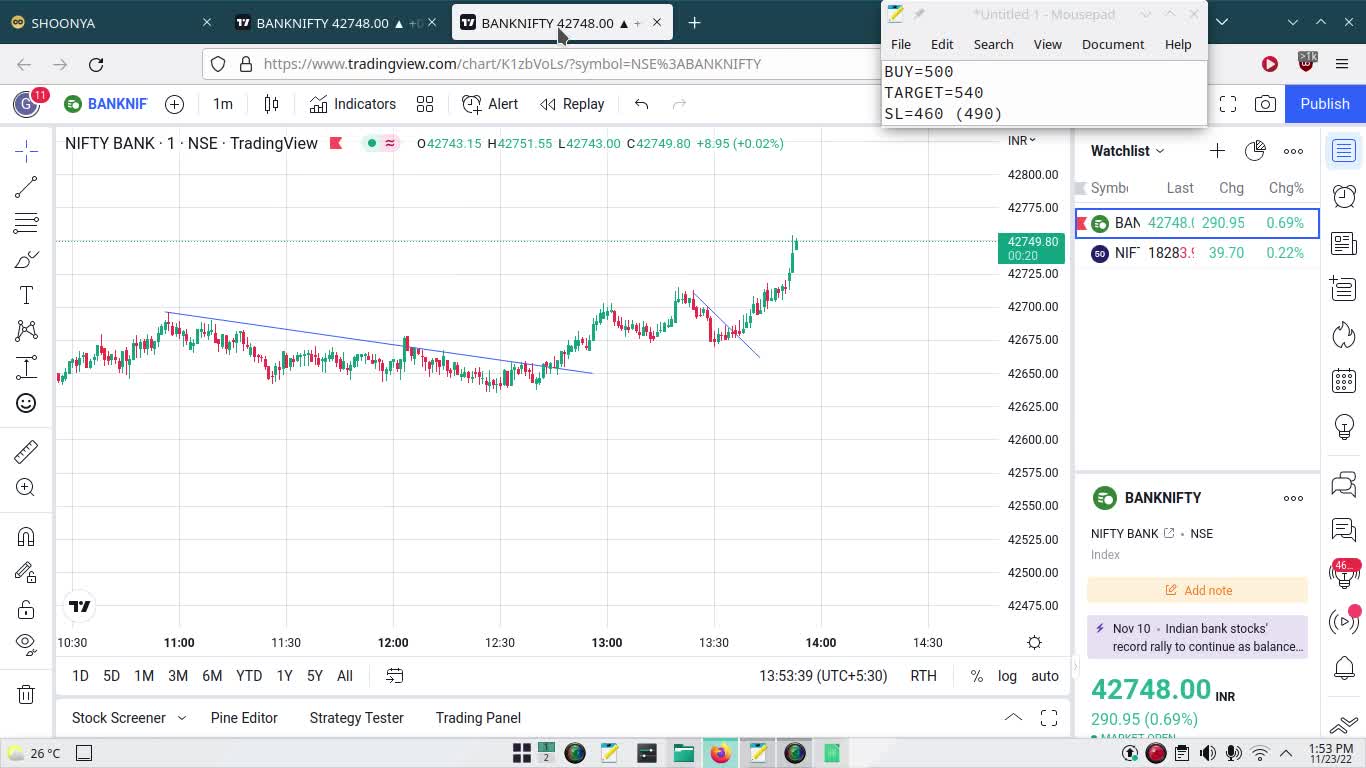The image size is (1366, 768).
Task: Open the Nov 10 Indian bank stocks news
Action: tap(1197, 637)
